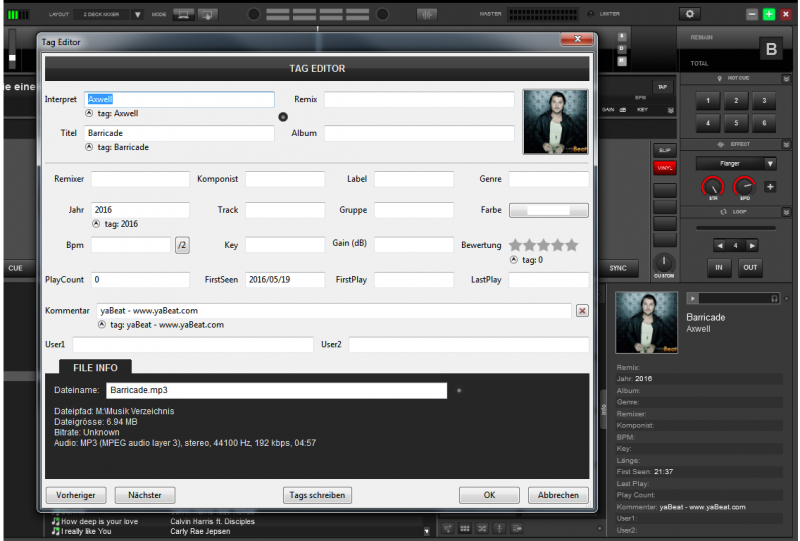Toggle the SYNC button on the deck
The width and height of the screenshot is (800, 541).
[x=618, y=268]
